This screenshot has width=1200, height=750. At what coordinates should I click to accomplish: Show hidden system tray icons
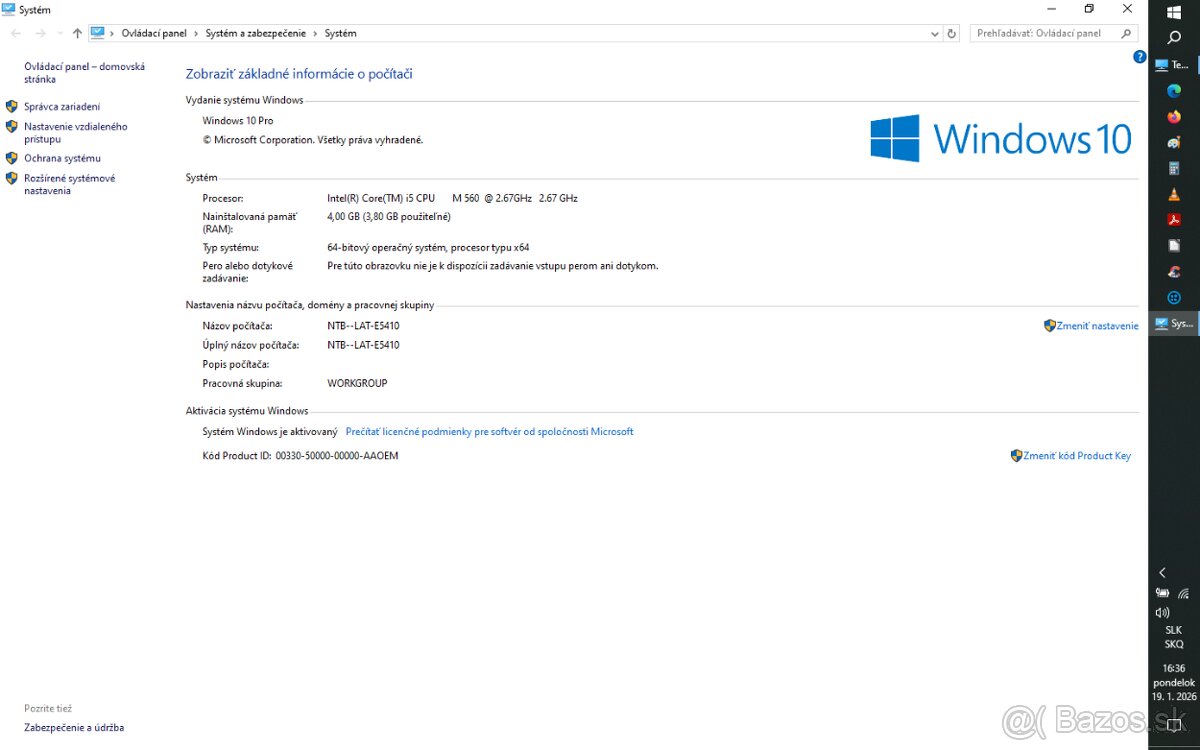(x=1162, y=573)
